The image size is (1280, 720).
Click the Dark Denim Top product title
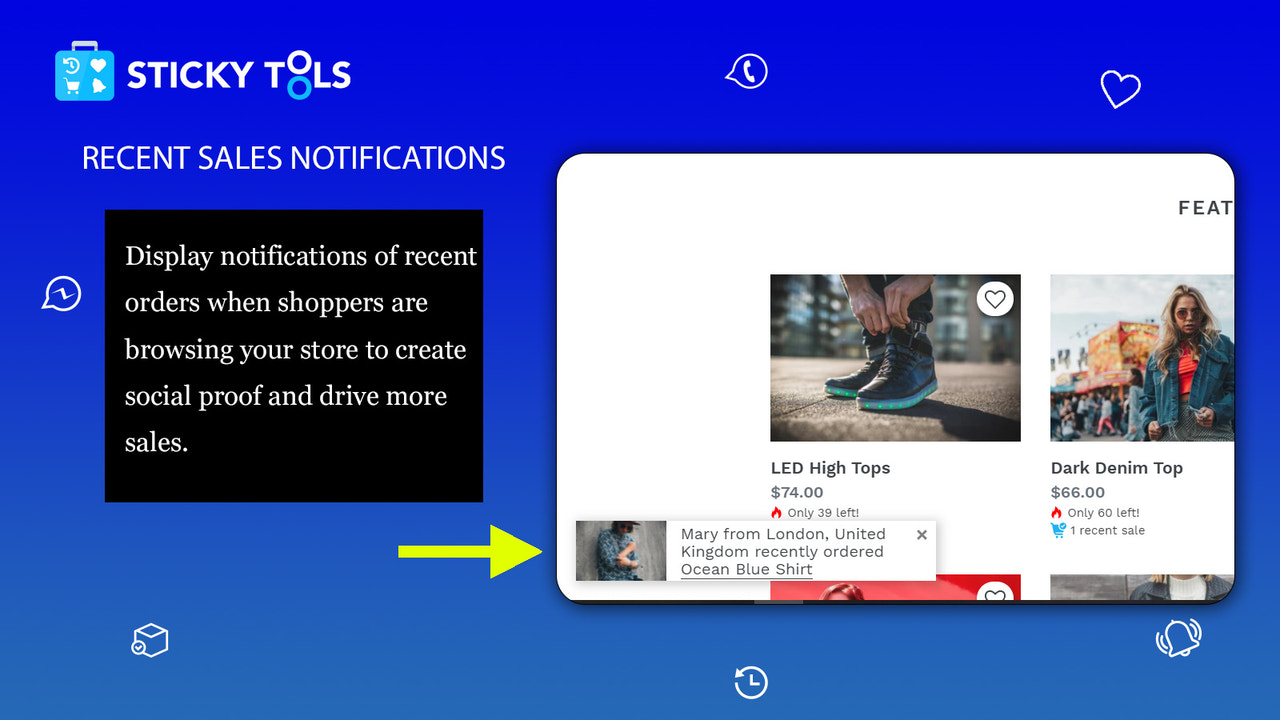click(1116, 468)
